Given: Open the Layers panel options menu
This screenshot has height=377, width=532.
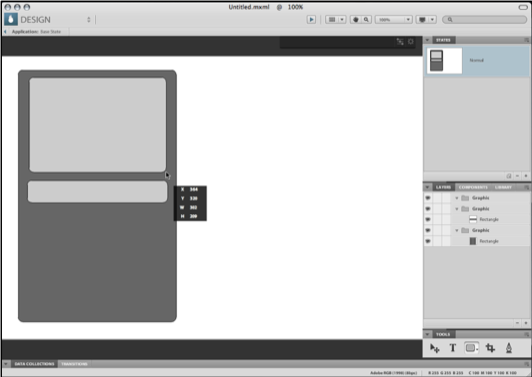Looking at the screenshot, I should coord(527,187).
